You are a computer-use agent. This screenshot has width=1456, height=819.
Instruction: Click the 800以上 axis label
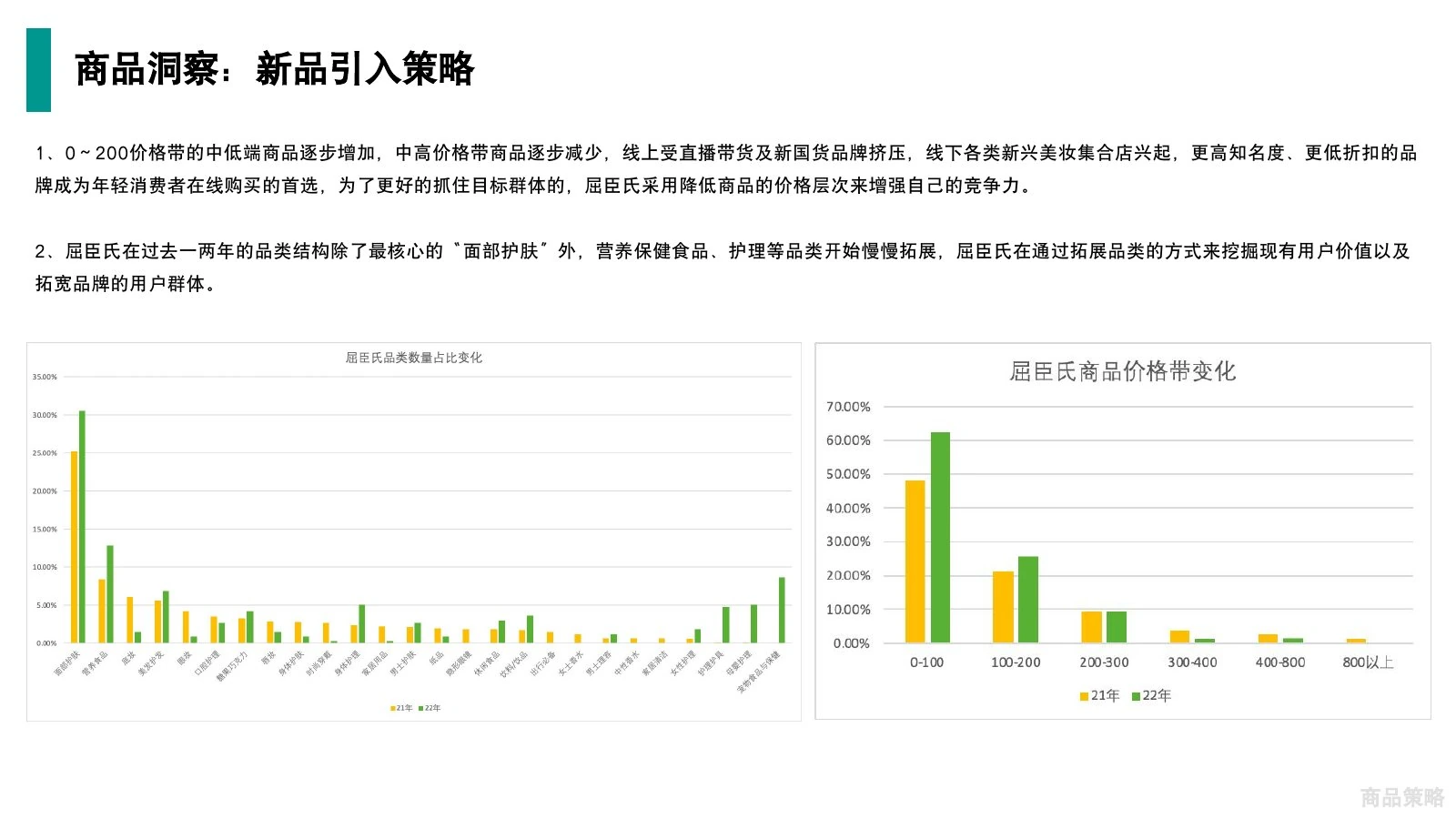point(1368,662)
